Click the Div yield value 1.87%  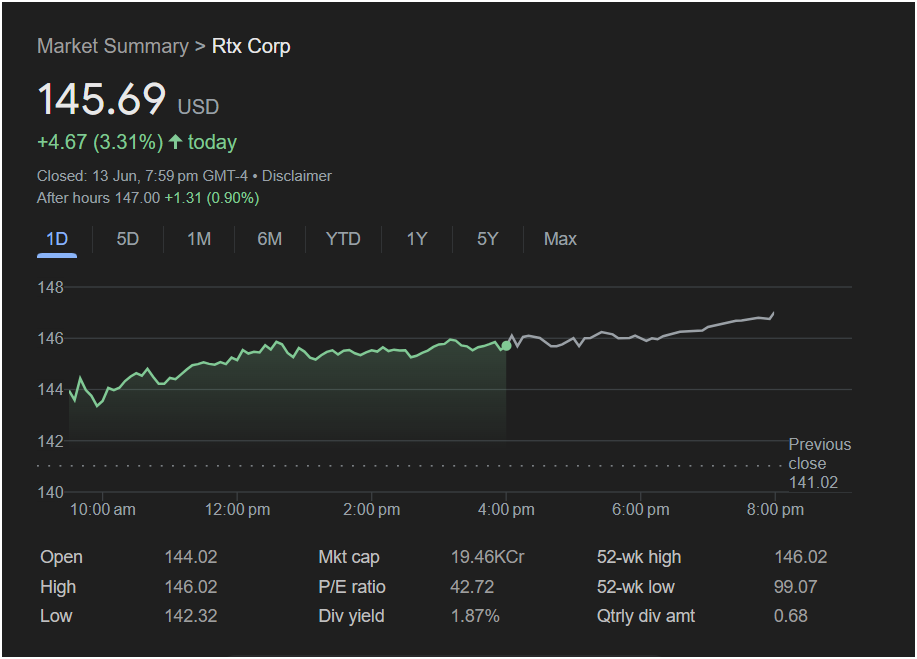(x=475, y=616)
